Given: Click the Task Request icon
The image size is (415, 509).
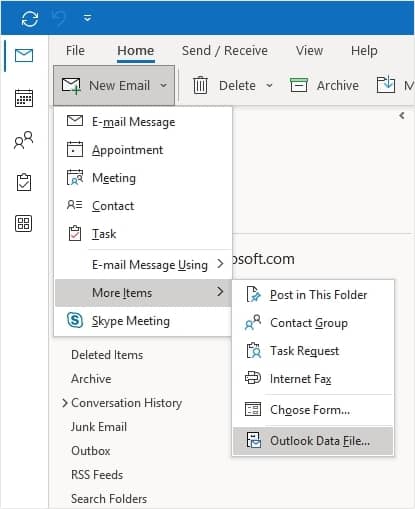Looking at the screenshot, I should 254,350.
